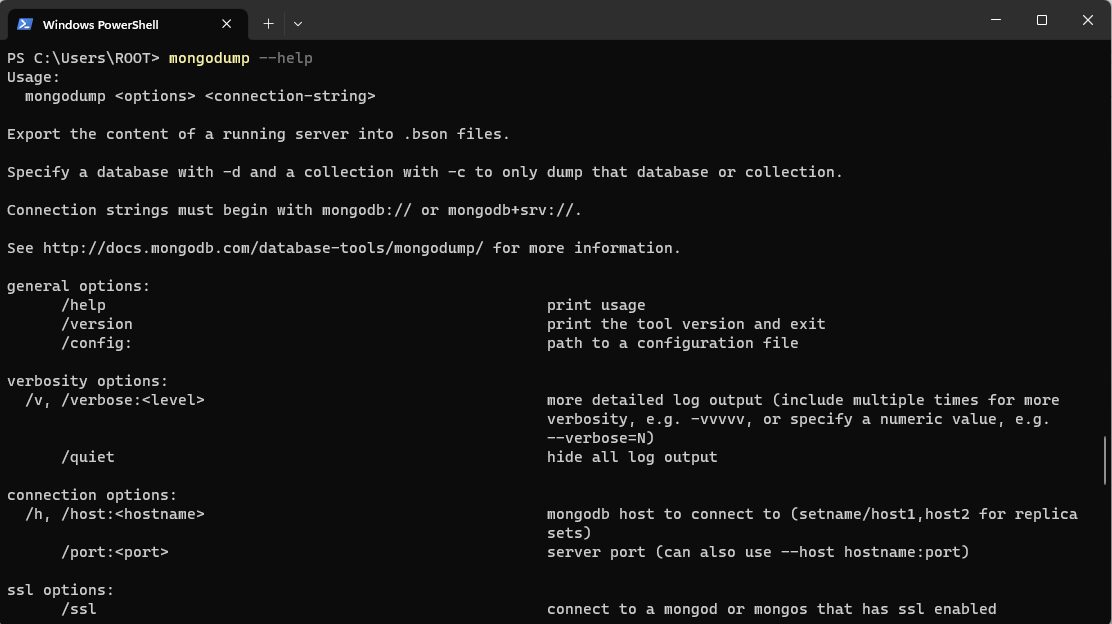Click the "connection options:" heading
The width and height of the screenshot is (1112, 624).
click(x=92, y=495)
